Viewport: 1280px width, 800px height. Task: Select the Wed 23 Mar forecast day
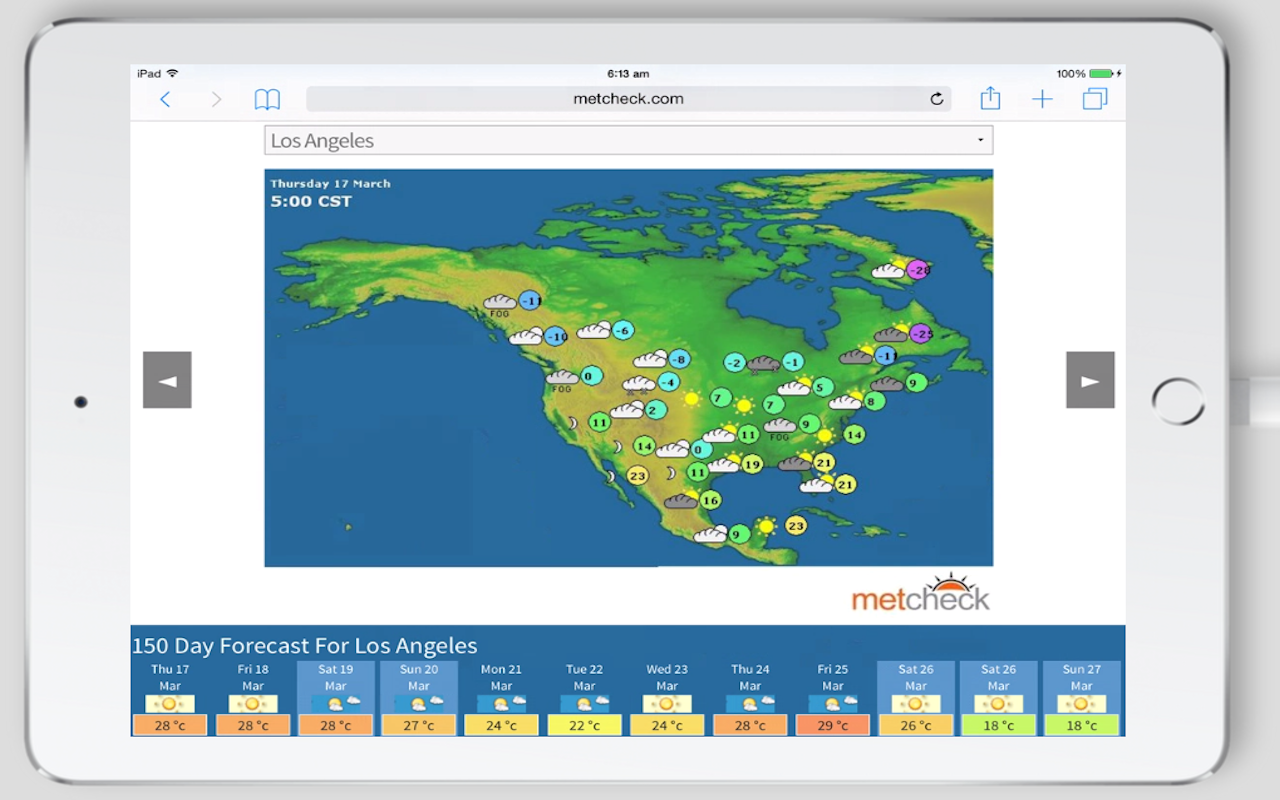pyautogui.click(x=667, y=697)
